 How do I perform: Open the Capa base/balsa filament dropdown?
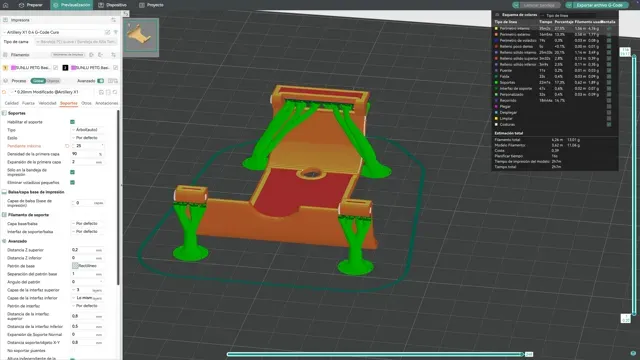point(88,224)
